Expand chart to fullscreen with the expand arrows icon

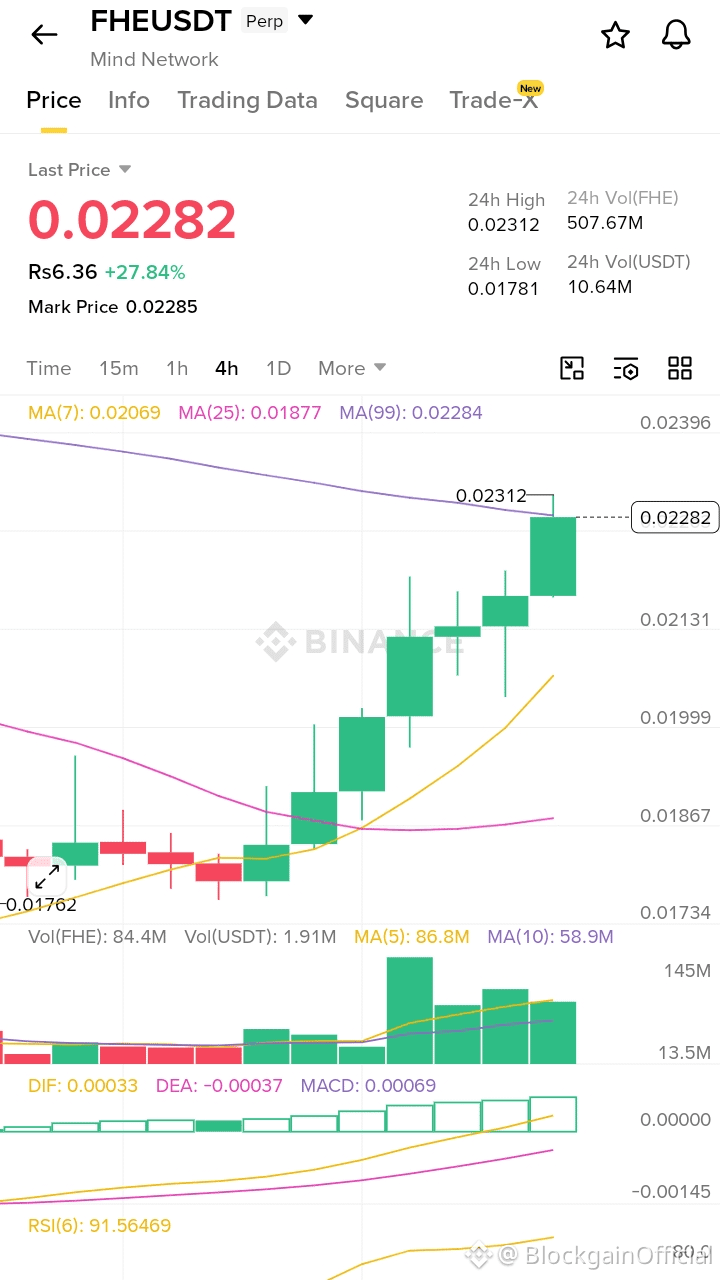(47, 877)
